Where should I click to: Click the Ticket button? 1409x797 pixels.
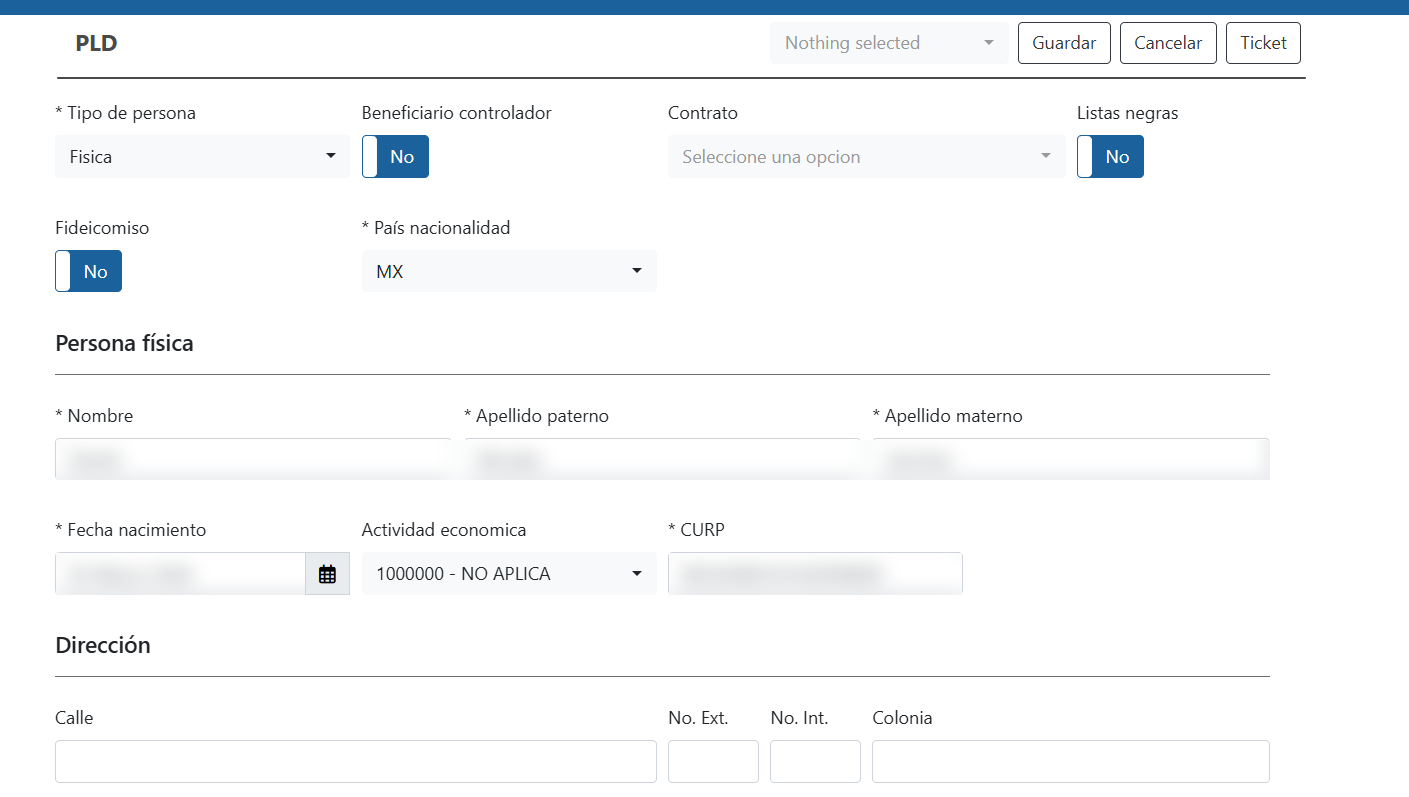(x=1263, y=43)
